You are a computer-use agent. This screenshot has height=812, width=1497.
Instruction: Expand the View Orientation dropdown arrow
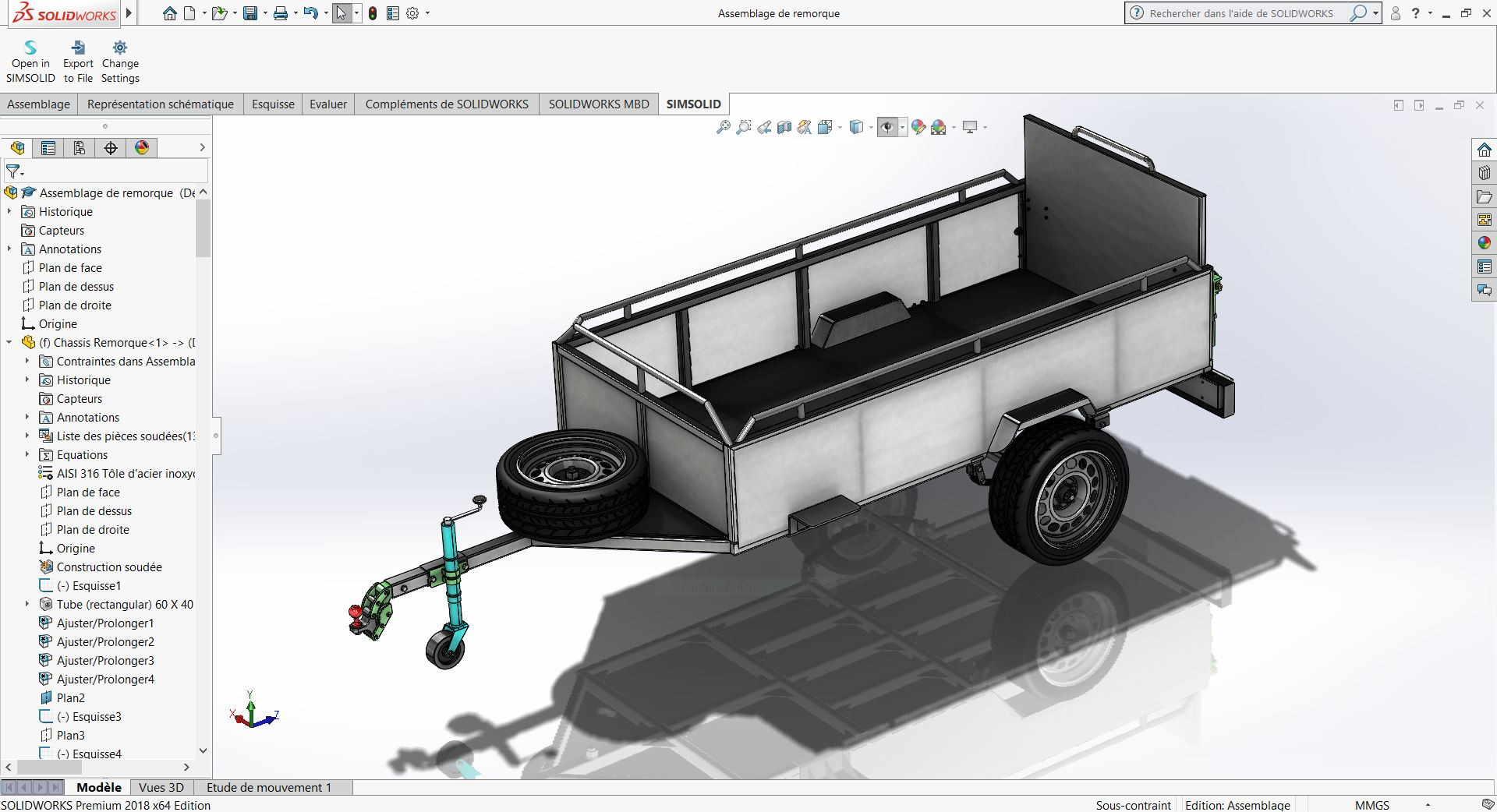[839, 127]
